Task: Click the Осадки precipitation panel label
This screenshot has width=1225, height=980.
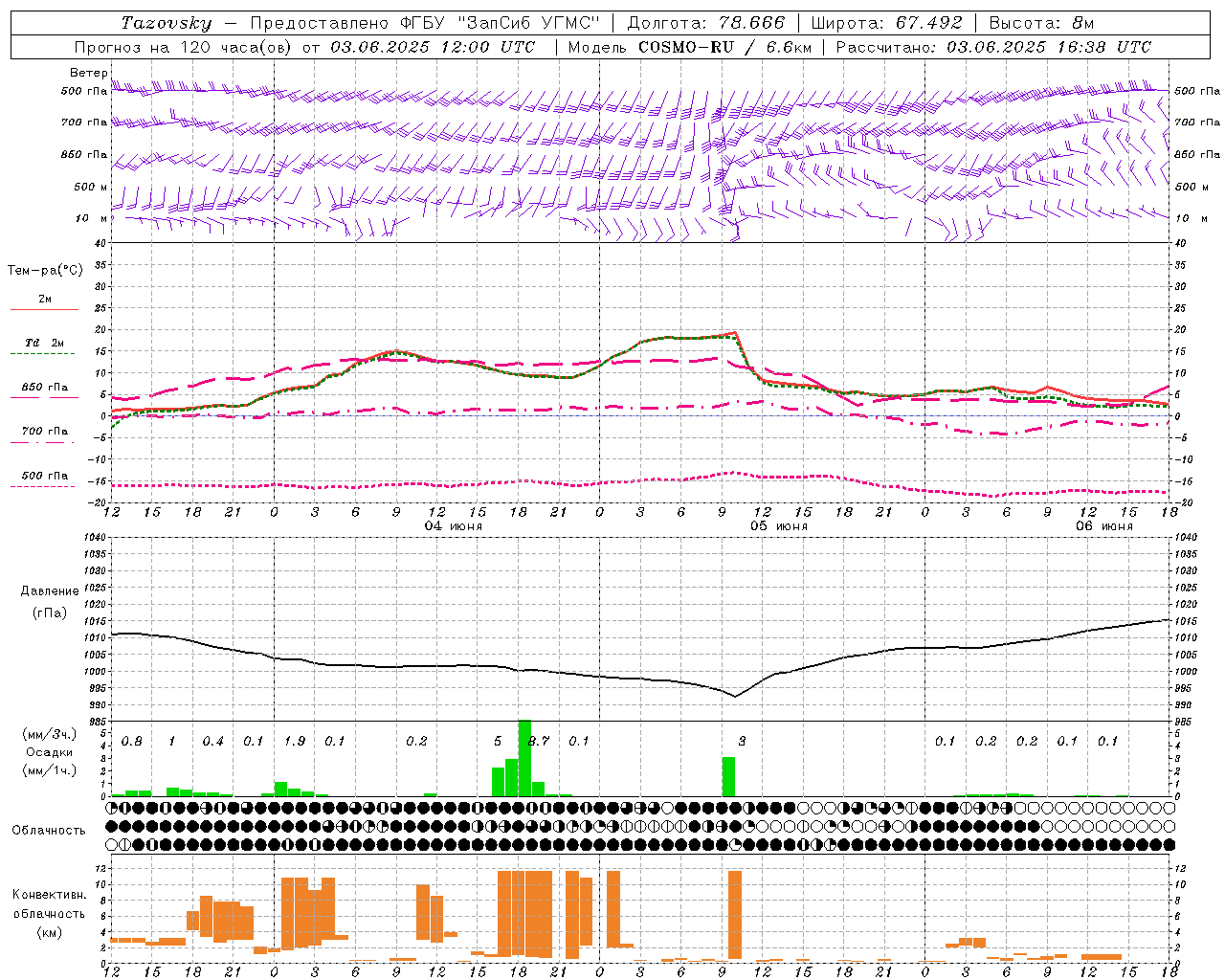Action: pos(50,752)
